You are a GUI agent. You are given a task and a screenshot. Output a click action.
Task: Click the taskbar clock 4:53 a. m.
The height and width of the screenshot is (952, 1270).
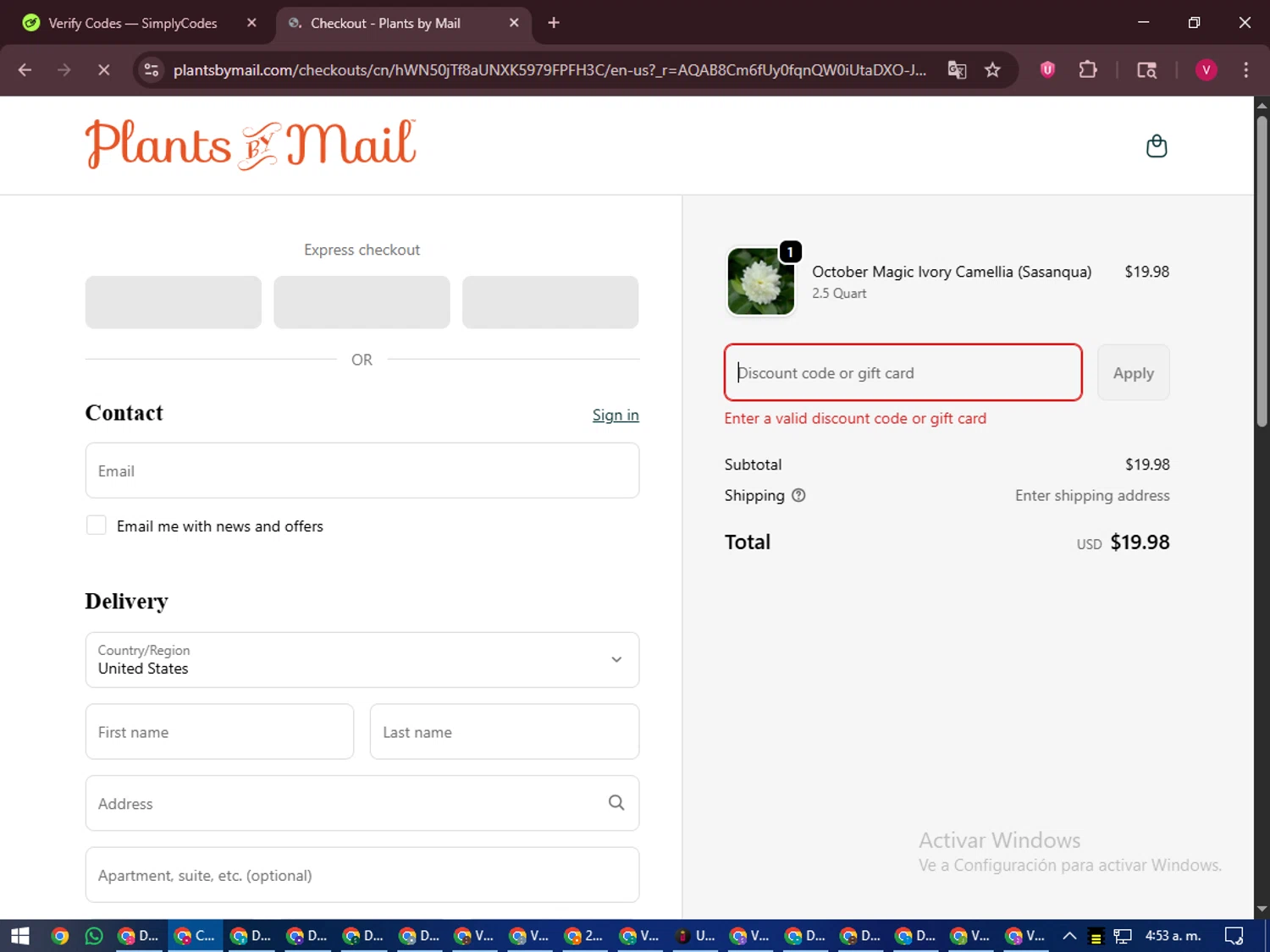pos(1173,936)
